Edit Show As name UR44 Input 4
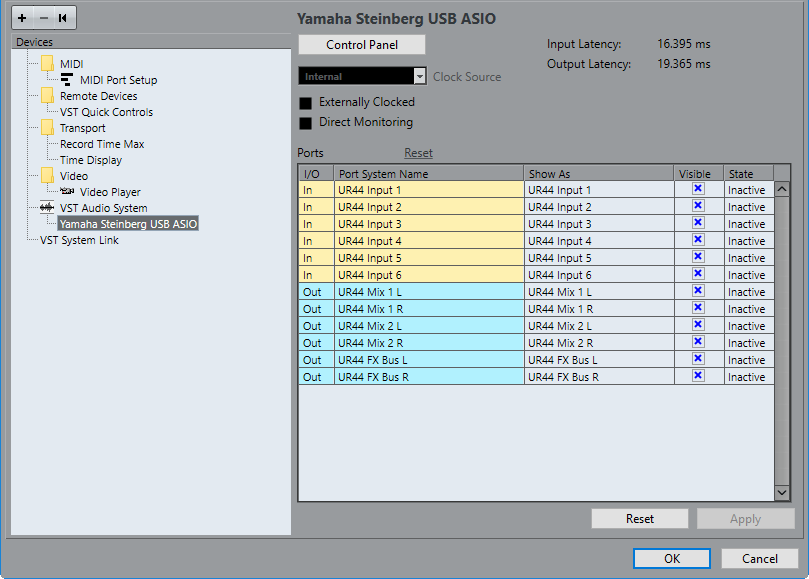Viewport: 809px width, 579px height. coord(599,241)
